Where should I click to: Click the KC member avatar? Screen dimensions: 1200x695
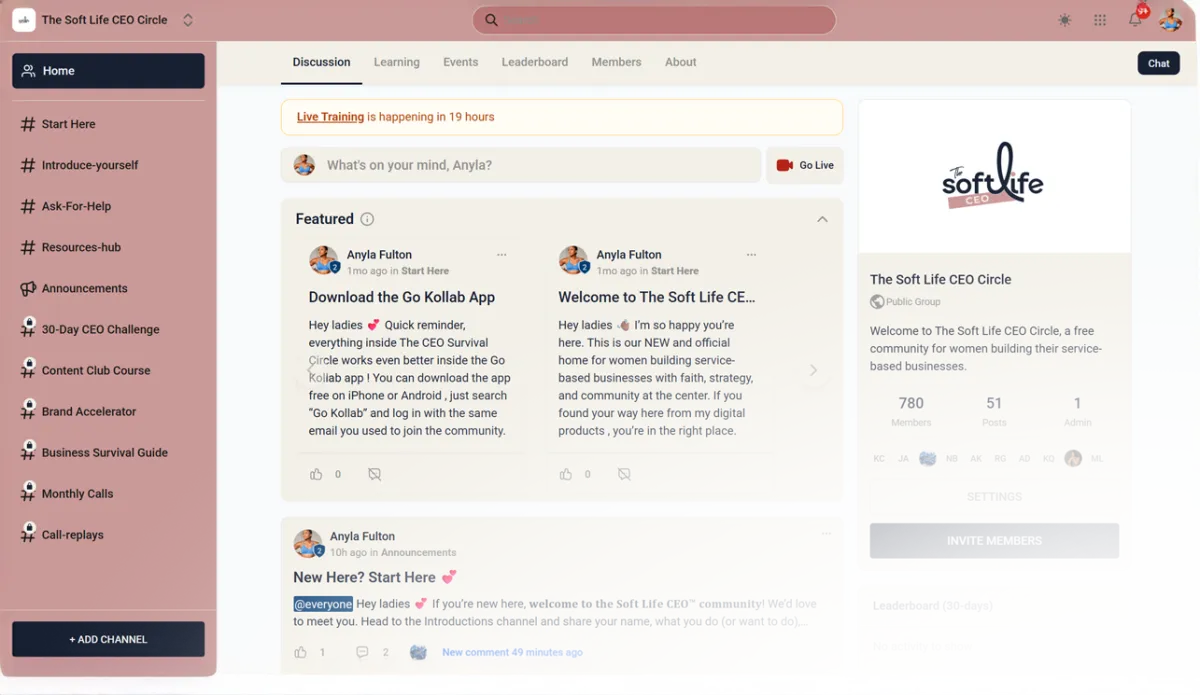click(880, 459)
